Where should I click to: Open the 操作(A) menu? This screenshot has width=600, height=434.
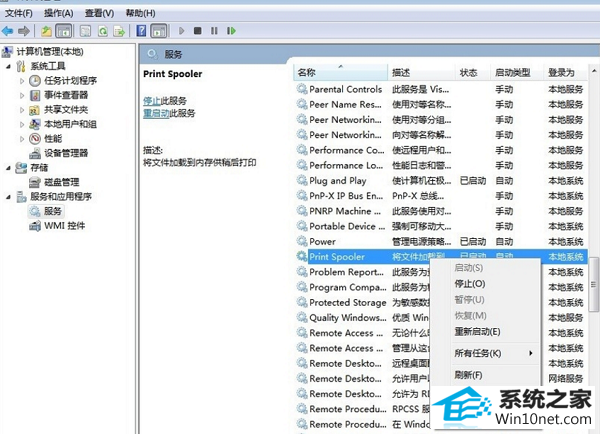58,13
